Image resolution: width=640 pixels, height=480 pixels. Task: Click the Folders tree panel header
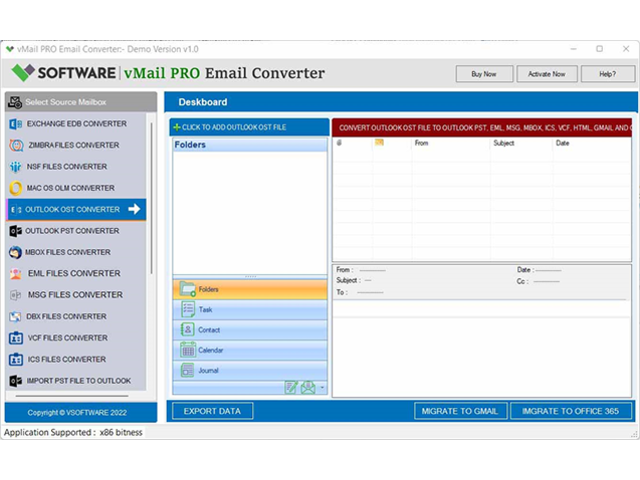250,145
